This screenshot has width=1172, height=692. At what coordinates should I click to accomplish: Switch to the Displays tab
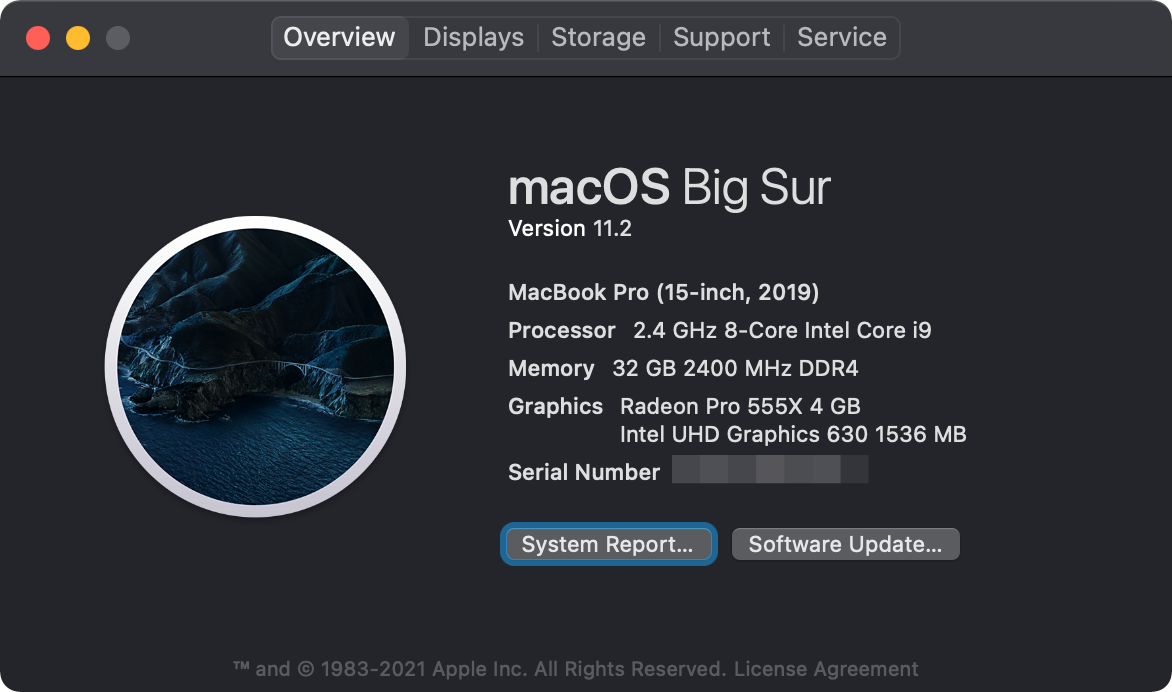click(473, 37)
